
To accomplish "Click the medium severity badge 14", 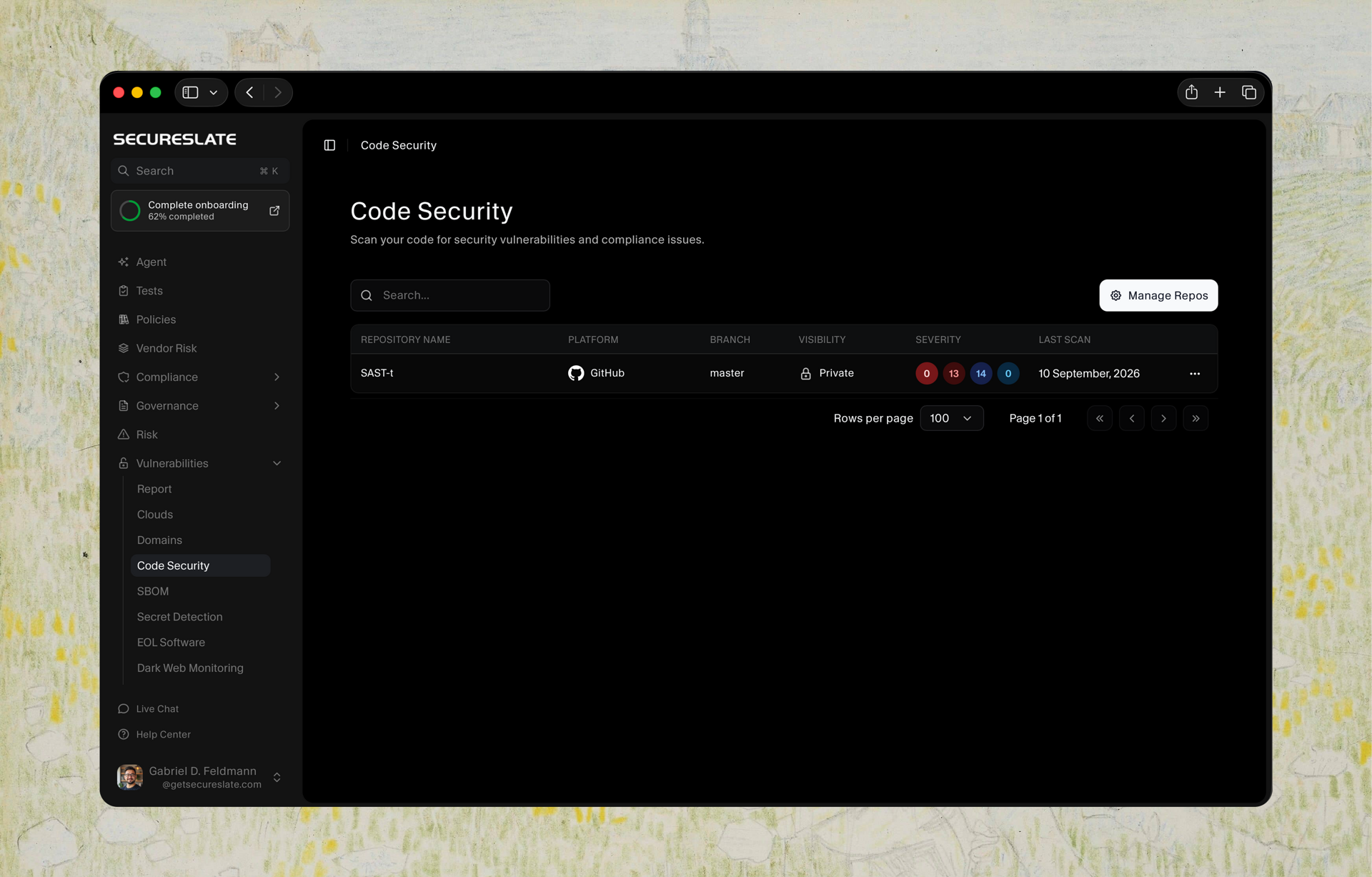I will (x=980, y=373).
